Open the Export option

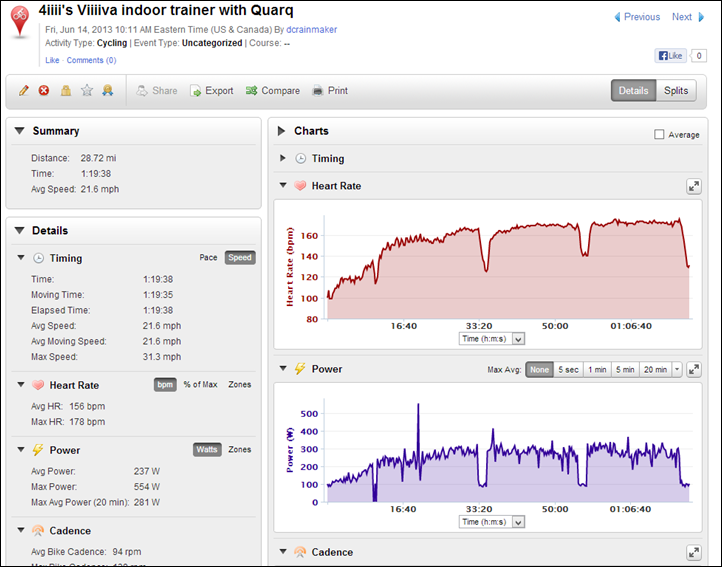point(212,91)
